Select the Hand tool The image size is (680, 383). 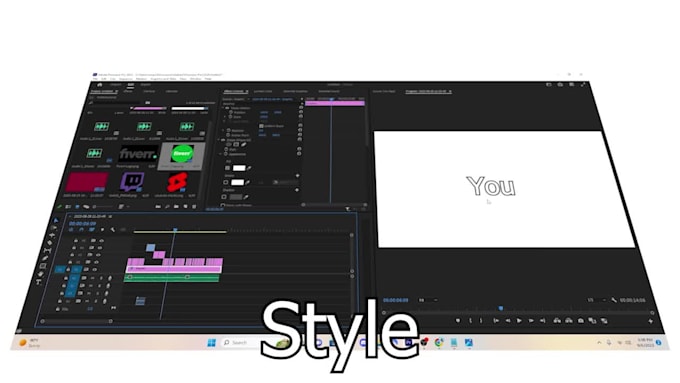41,274
